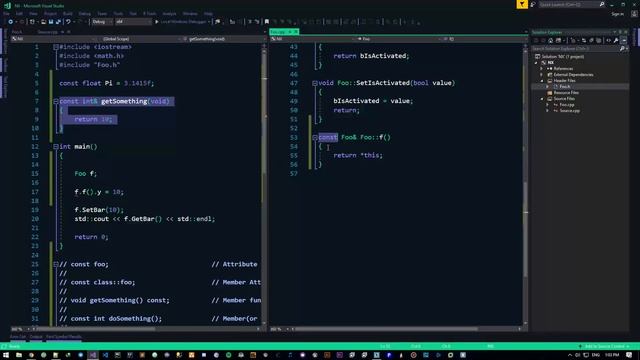Click the Navigate Backward toolbar icon
The width and height of the screenshot is (640, 360).
(x=11, y=22)
